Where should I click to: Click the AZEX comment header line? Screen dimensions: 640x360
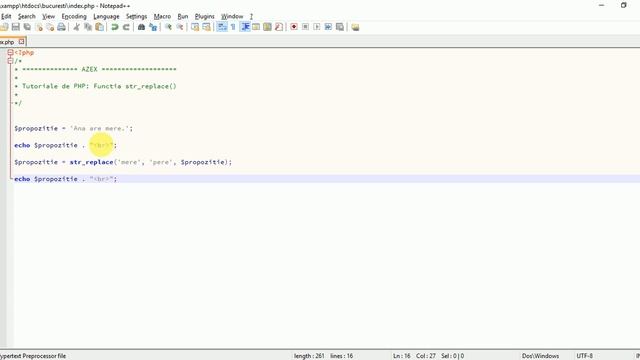[x=96, y=69]
